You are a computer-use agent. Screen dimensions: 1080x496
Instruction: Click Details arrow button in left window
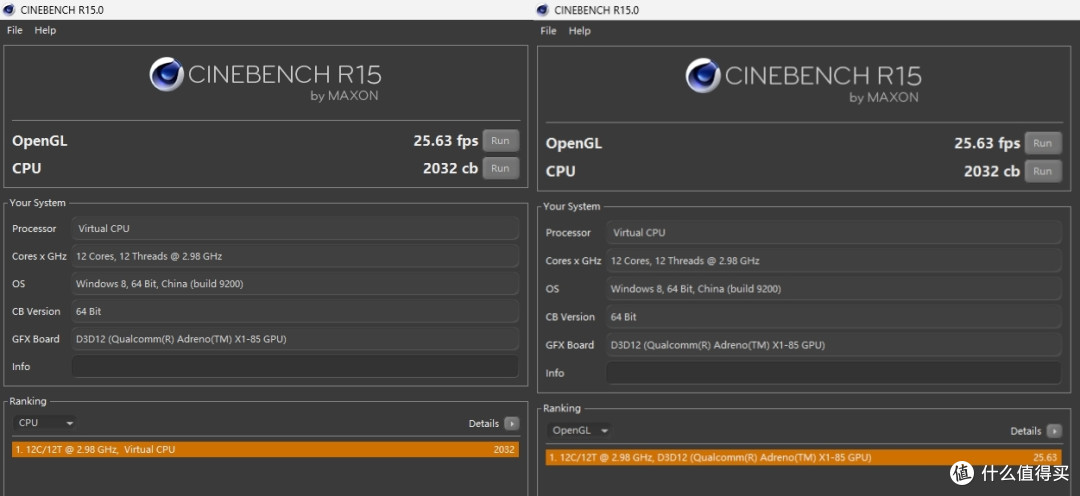(511, 424)
